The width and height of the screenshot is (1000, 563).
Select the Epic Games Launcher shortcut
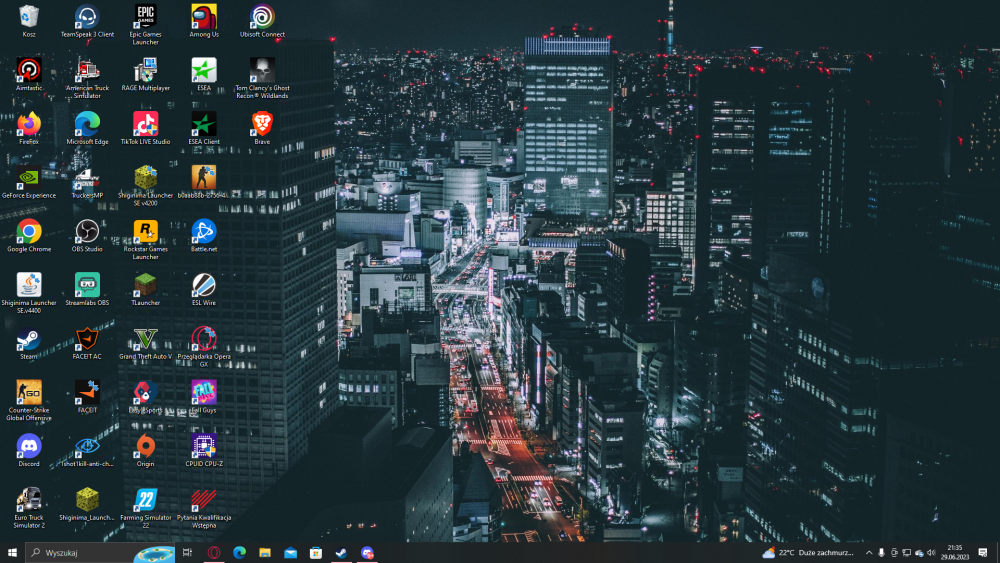[x=145, y=24]
